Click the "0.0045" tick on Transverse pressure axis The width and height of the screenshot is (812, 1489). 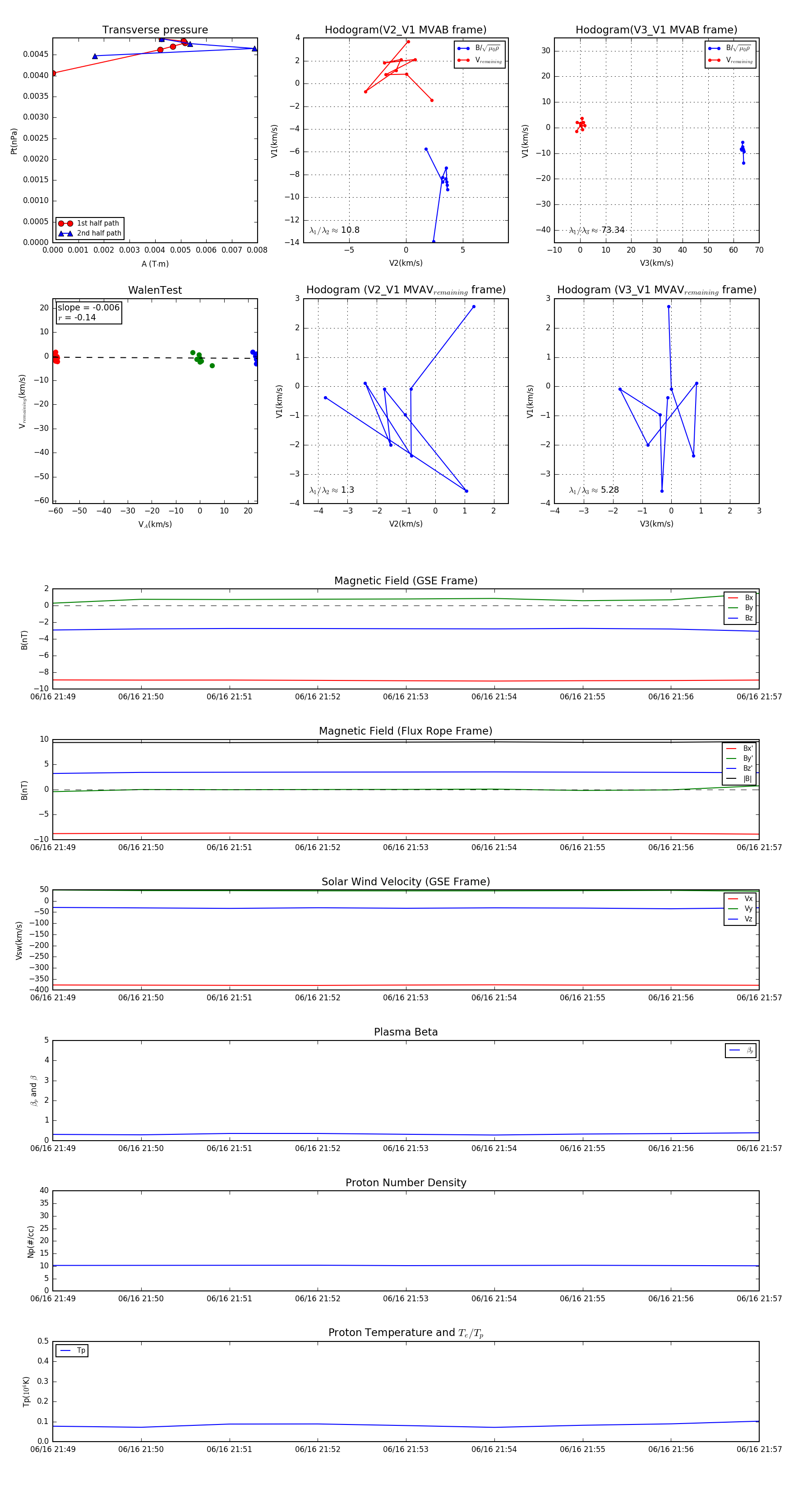point(36,54)
